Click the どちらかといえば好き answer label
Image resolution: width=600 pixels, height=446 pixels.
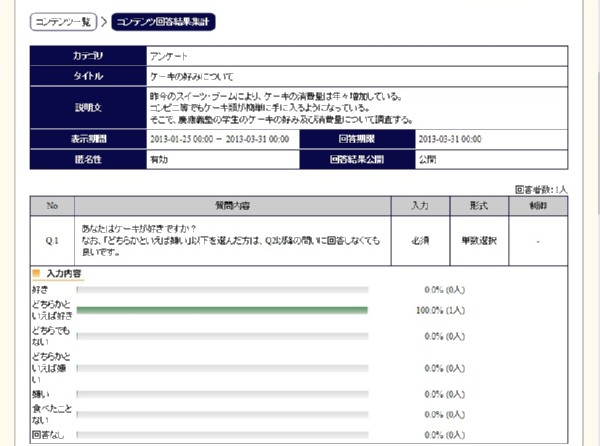(x=50, y=310)
